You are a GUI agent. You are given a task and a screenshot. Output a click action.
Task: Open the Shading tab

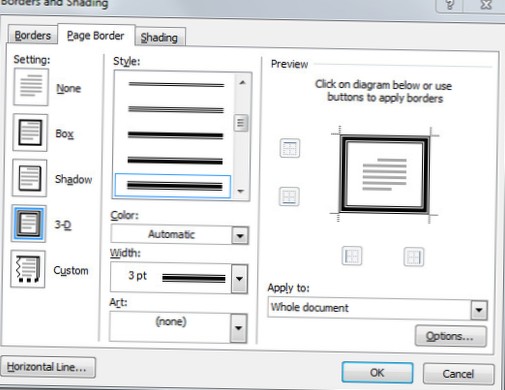(160, 37)
